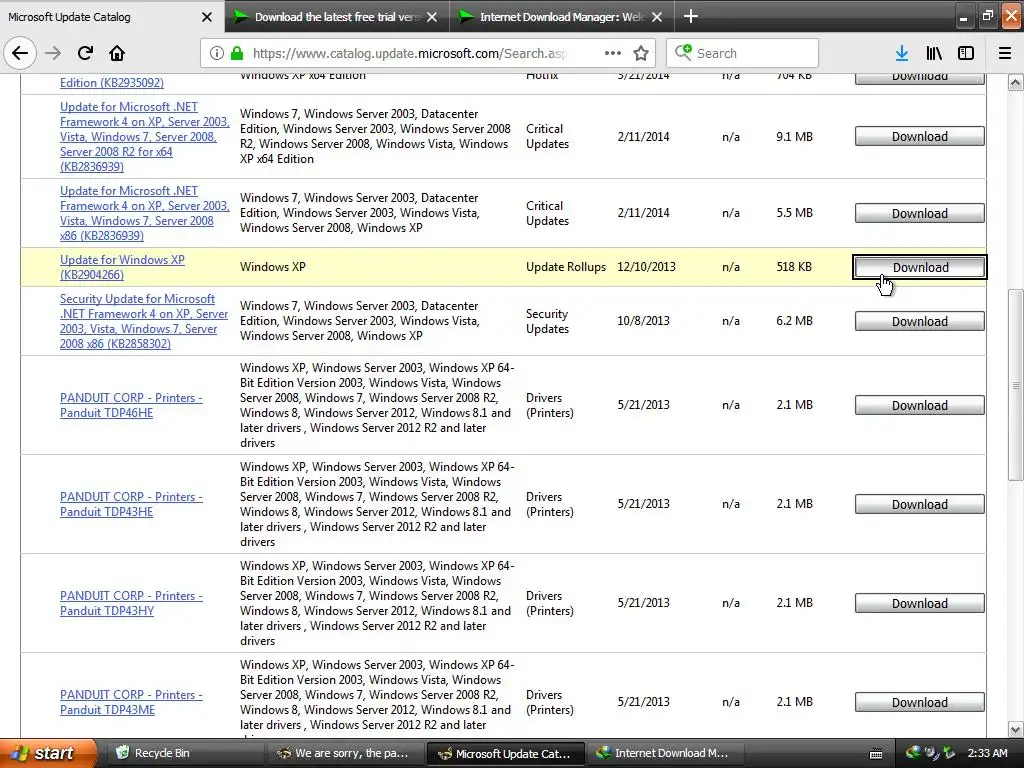Open Panduit TDP43HY printer link
Viewport: 1024px width, 768px height.
(131, 603)
